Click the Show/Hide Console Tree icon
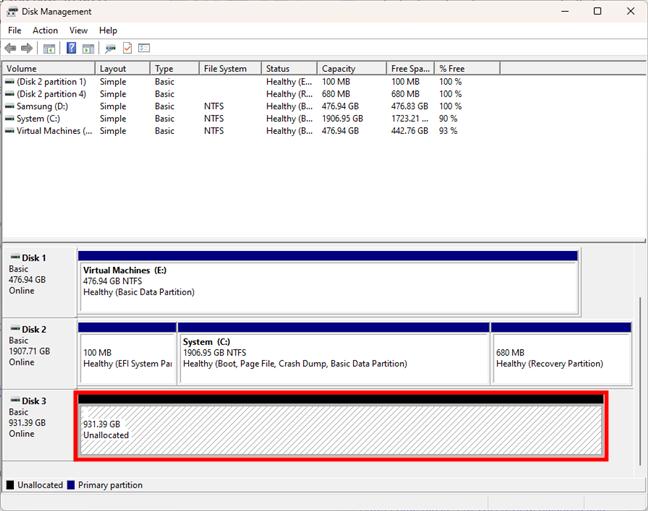 [49, 48]
